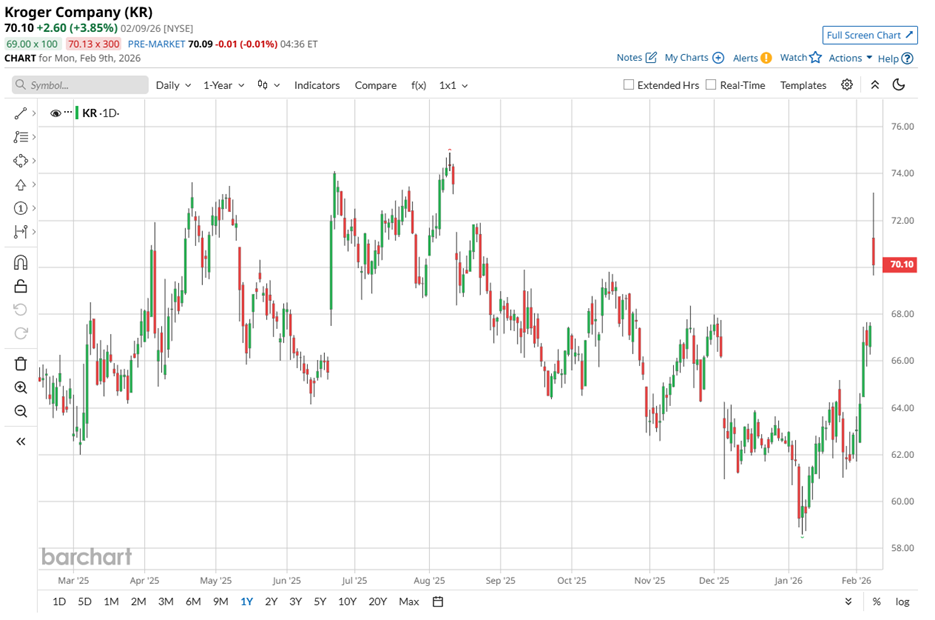935x620 pixels.
Task: Click the magnet snap tool icon
Action: pos(20,263)
